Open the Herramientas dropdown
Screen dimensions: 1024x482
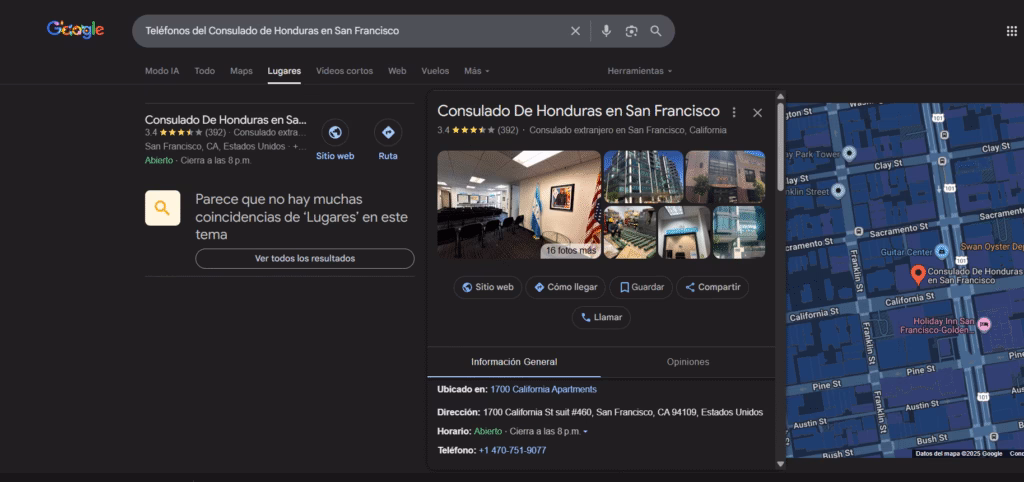coord(639,71)
